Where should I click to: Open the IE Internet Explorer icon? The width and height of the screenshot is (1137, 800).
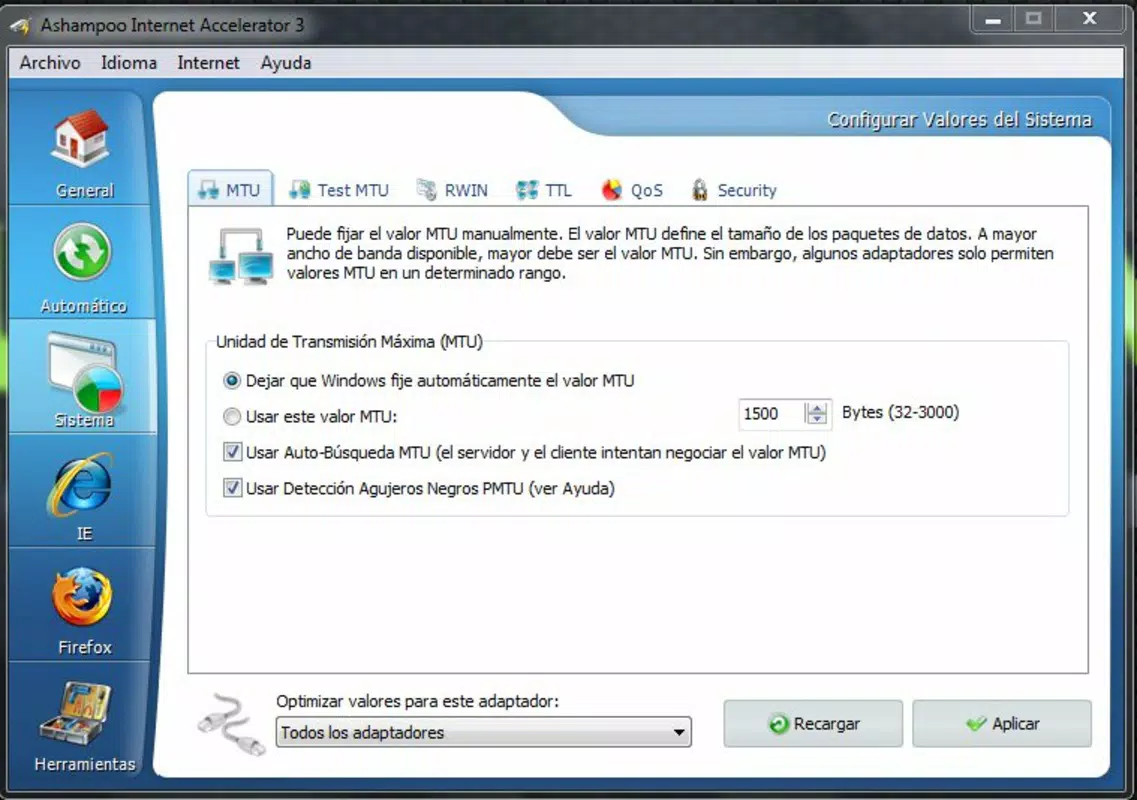coord(81,484)
